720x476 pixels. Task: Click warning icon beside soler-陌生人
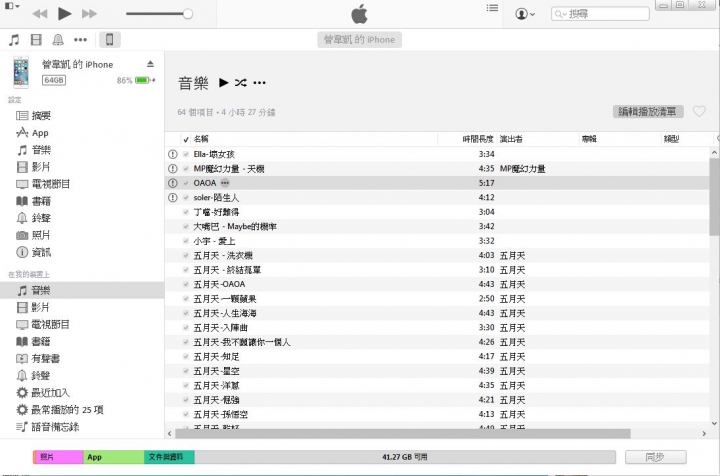pyautogui.click(x=173, y=197)
